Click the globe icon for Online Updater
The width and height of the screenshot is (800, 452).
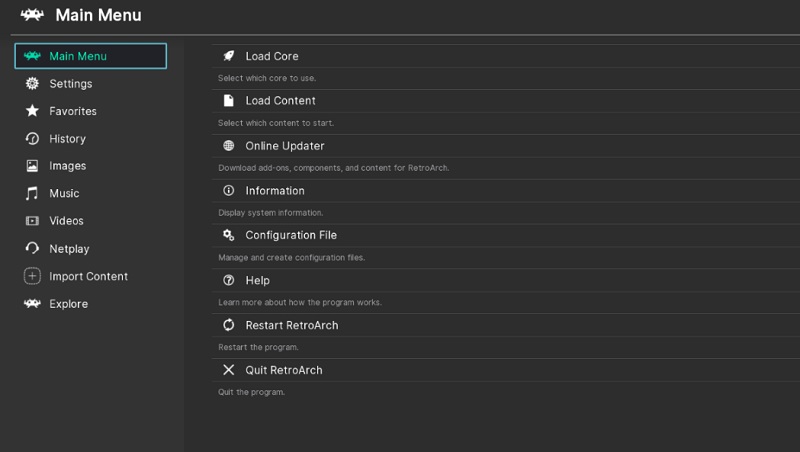point(229,146)
